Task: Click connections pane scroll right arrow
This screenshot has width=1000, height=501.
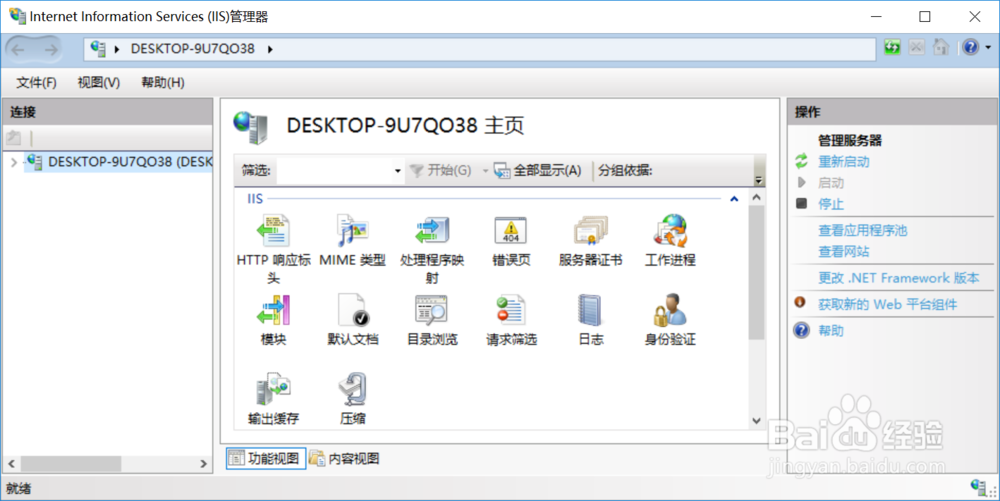Action: tap(203, 463)
